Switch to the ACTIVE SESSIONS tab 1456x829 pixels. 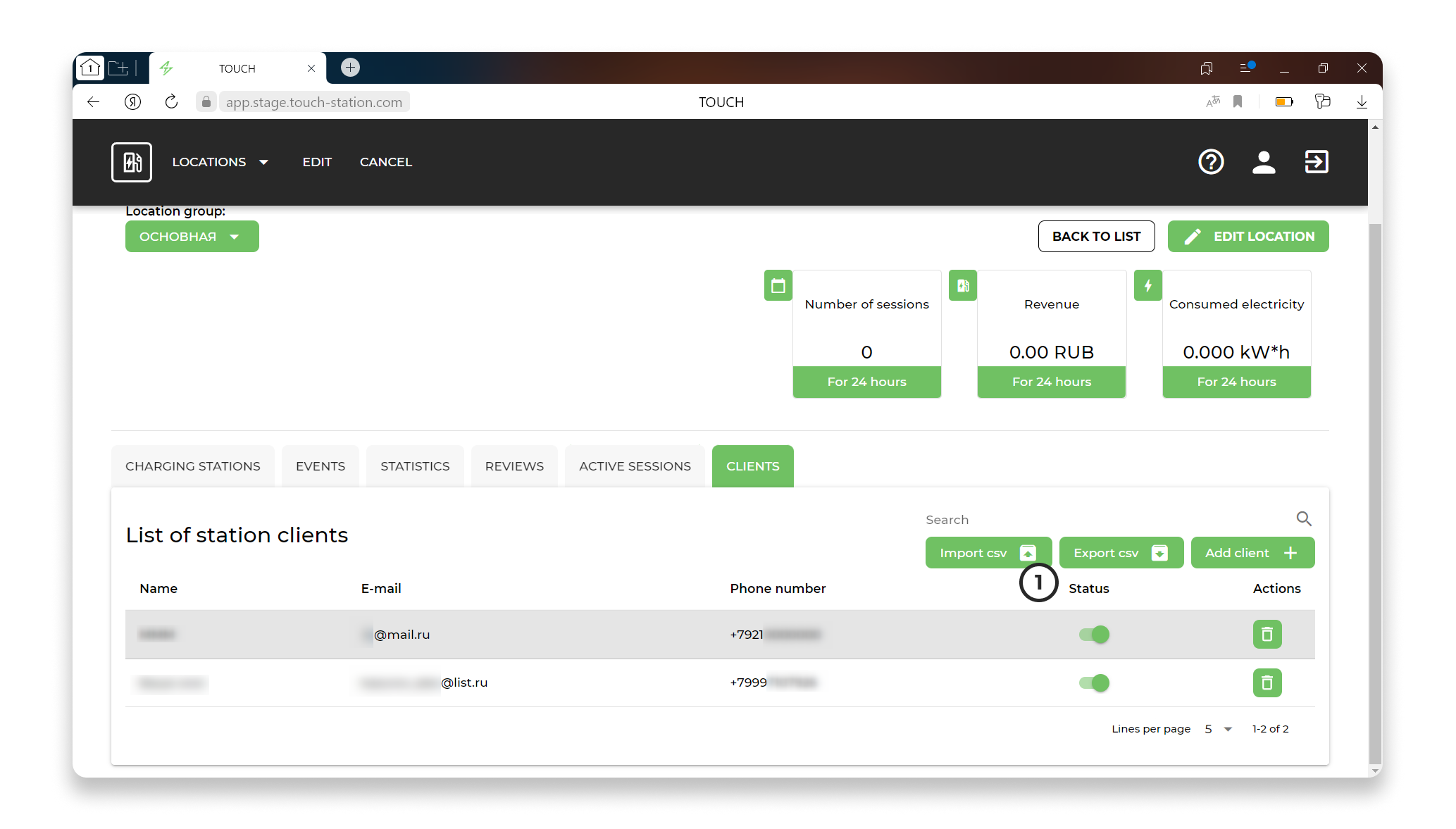tap(635, 466)
